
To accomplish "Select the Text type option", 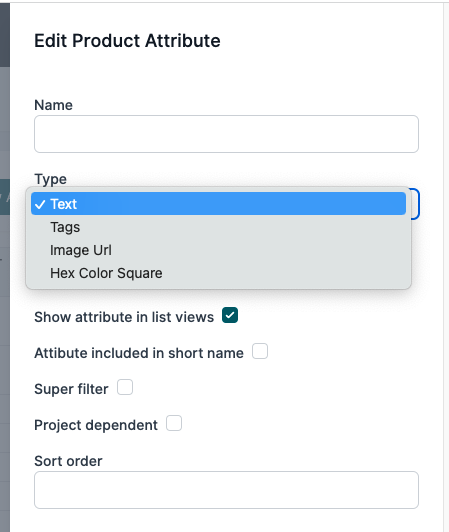I will click(218, 204).
